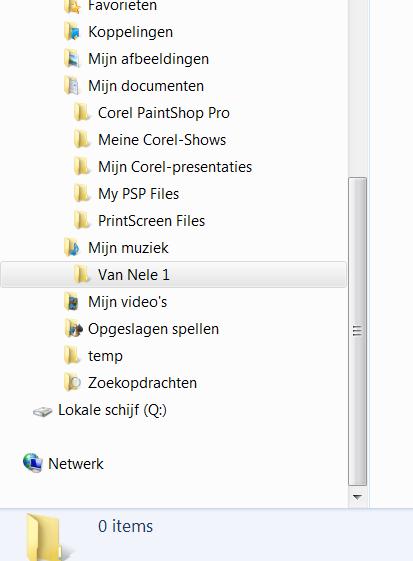Click the Mijn documenten folder icon

tap(72, 86)
